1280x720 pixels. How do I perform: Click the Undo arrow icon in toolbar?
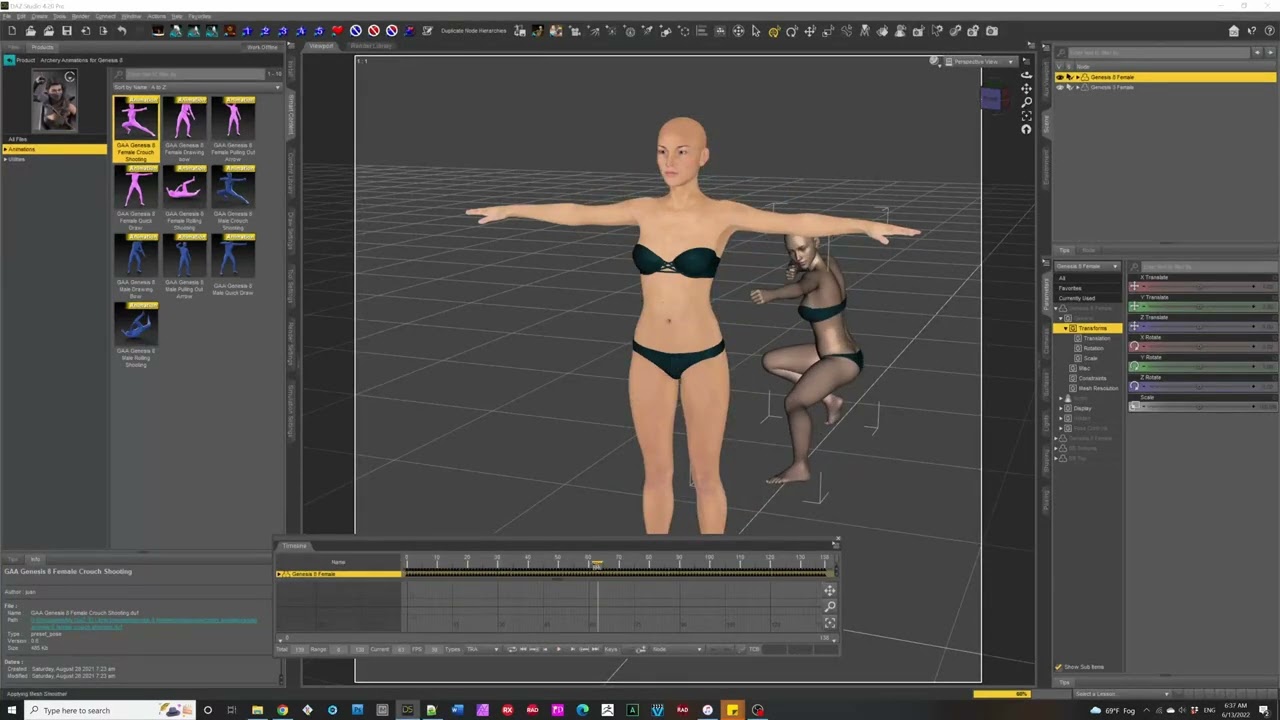pos(121,31)
